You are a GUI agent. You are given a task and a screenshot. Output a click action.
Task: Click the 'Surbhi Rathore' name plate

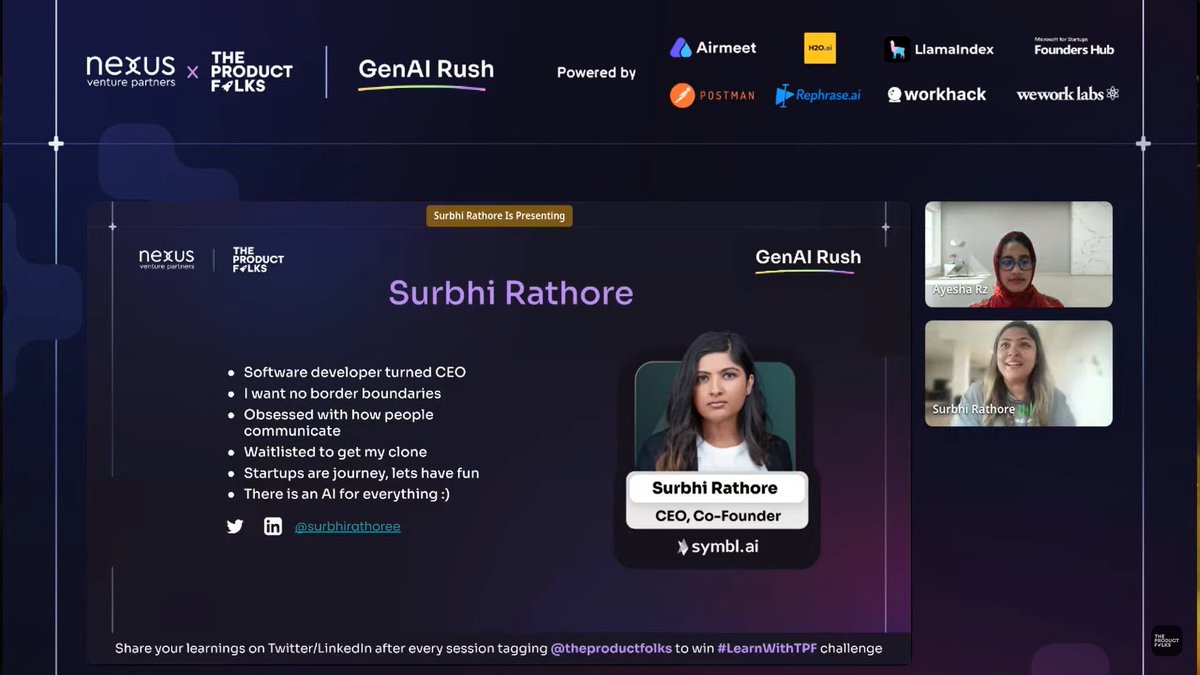click(x=715, y=488)
